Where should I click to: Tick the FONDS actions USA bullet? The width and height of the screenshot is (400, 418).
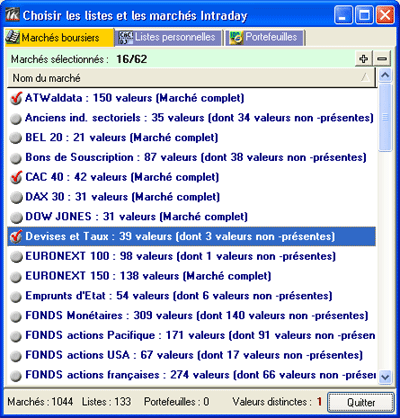tap(16, 356)
